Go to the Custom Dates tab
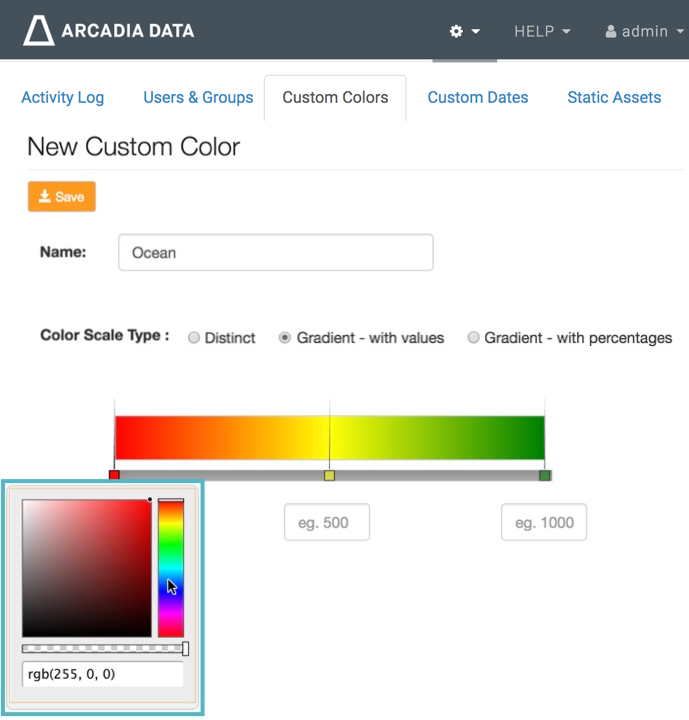 478,97
